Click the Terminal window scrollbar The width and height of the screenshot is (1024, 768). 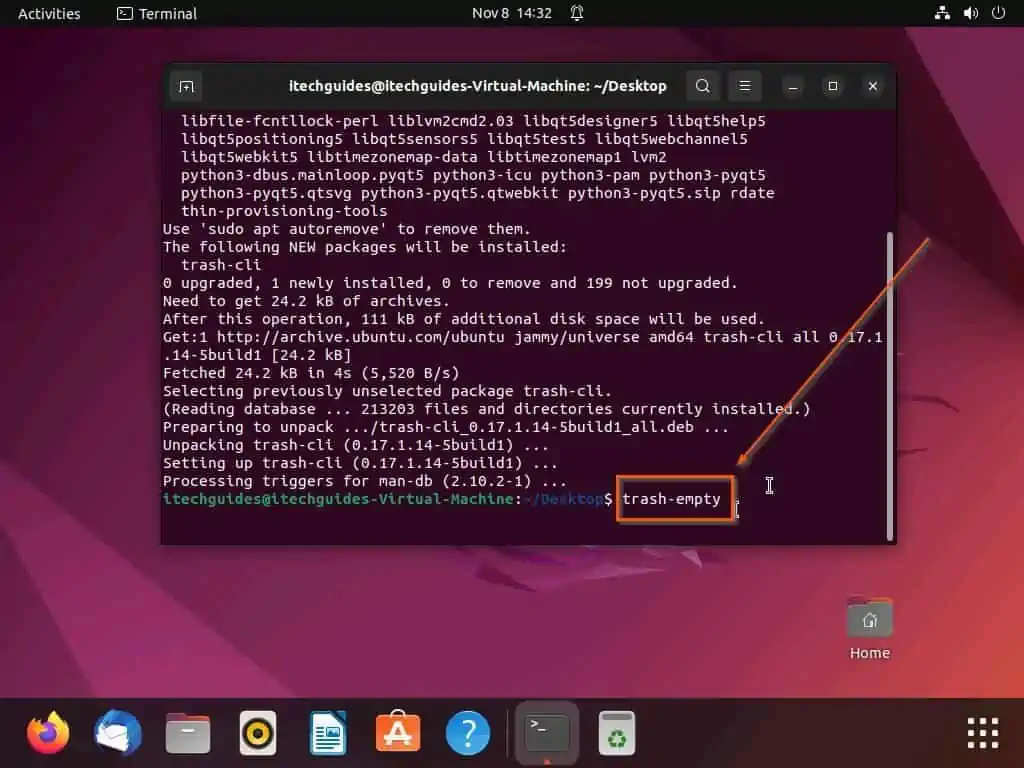(x=889, y=385)
